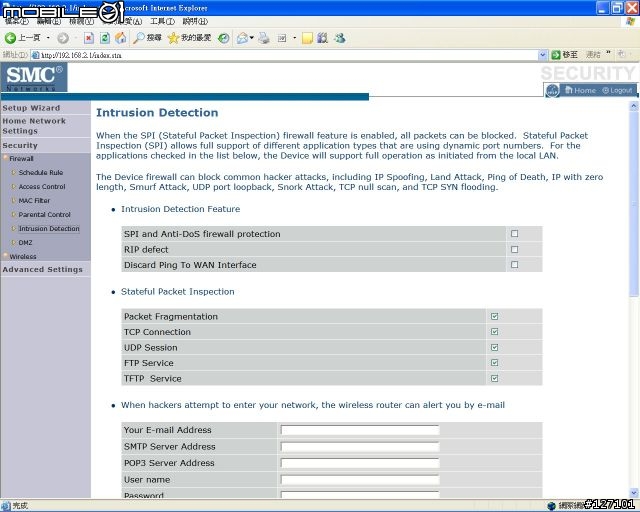Viewport: 640px width, 512px height.
Task: Click the grey Forward arrow icon
Action: 63,38
